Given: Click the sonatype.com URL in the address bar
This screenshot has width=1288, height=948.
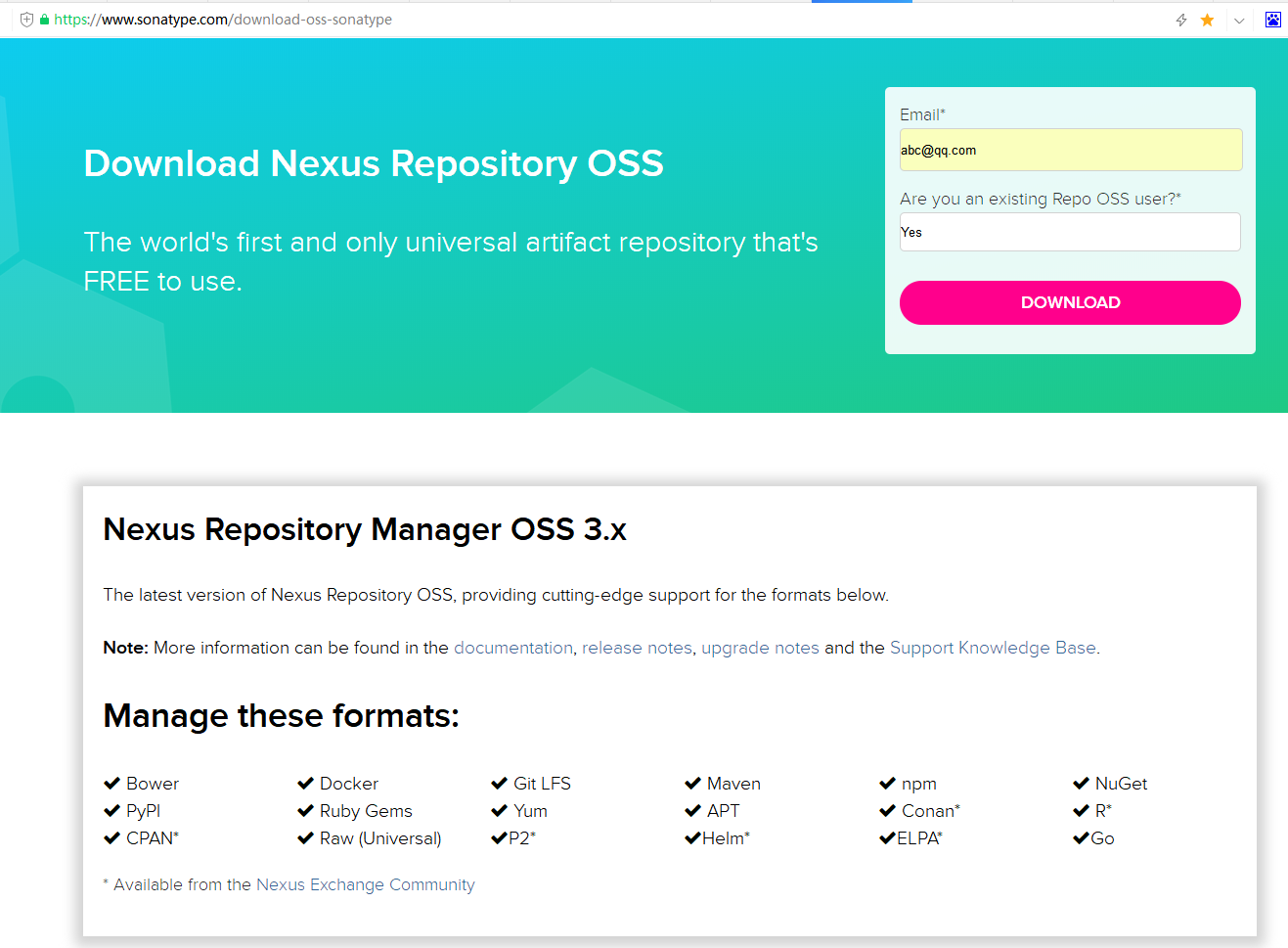Looking at the screenshot, I should click(223, 20).
